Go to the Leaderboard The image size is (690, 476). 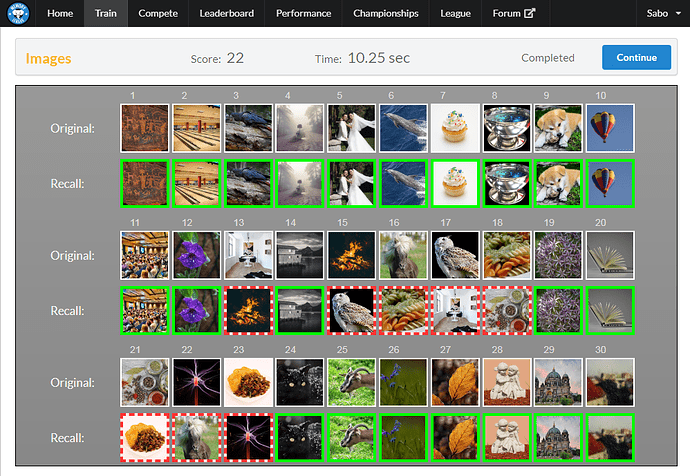pos(227,13)
